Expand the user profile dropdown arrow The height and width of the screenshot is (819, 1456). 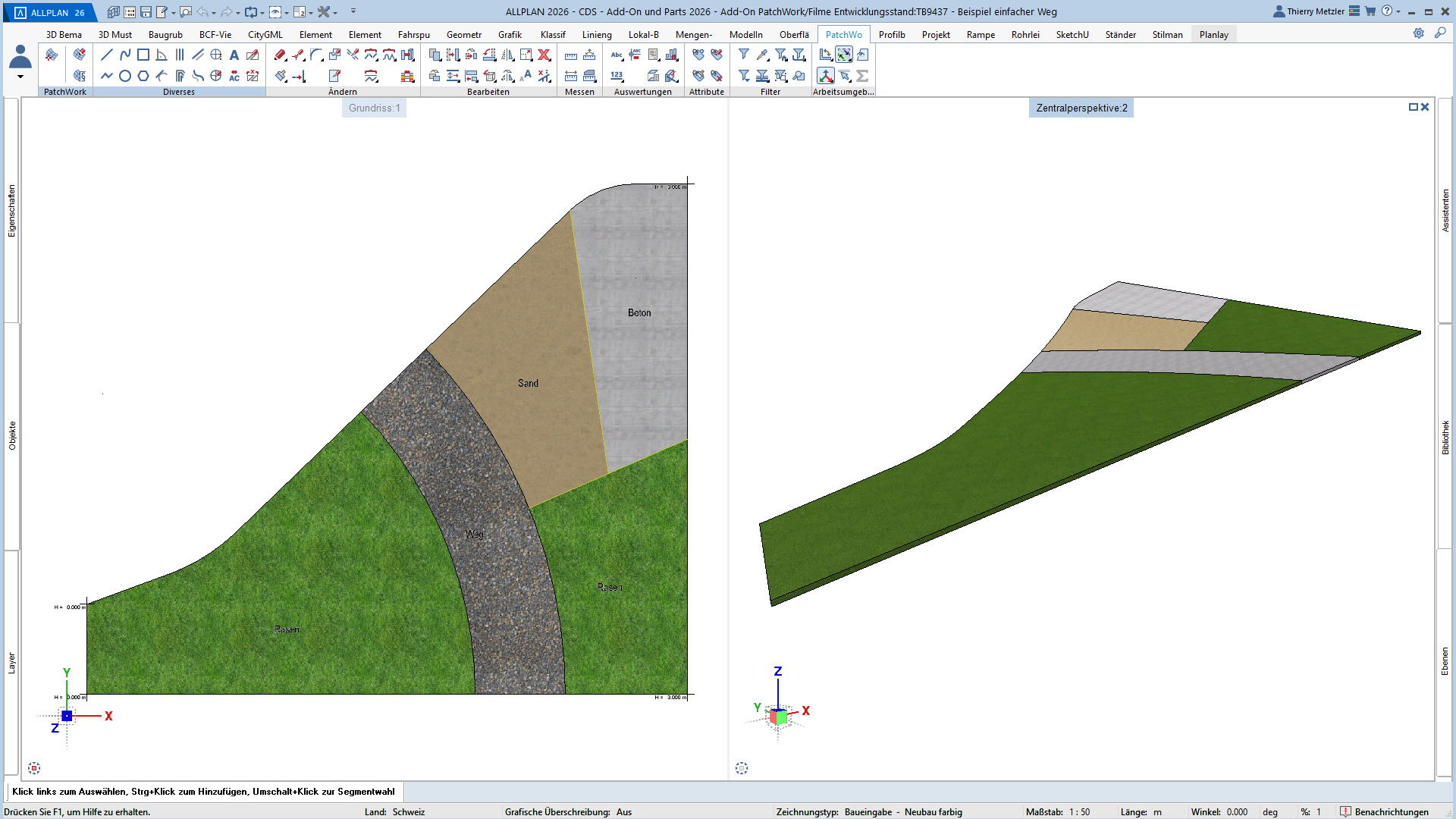point(20,77)
